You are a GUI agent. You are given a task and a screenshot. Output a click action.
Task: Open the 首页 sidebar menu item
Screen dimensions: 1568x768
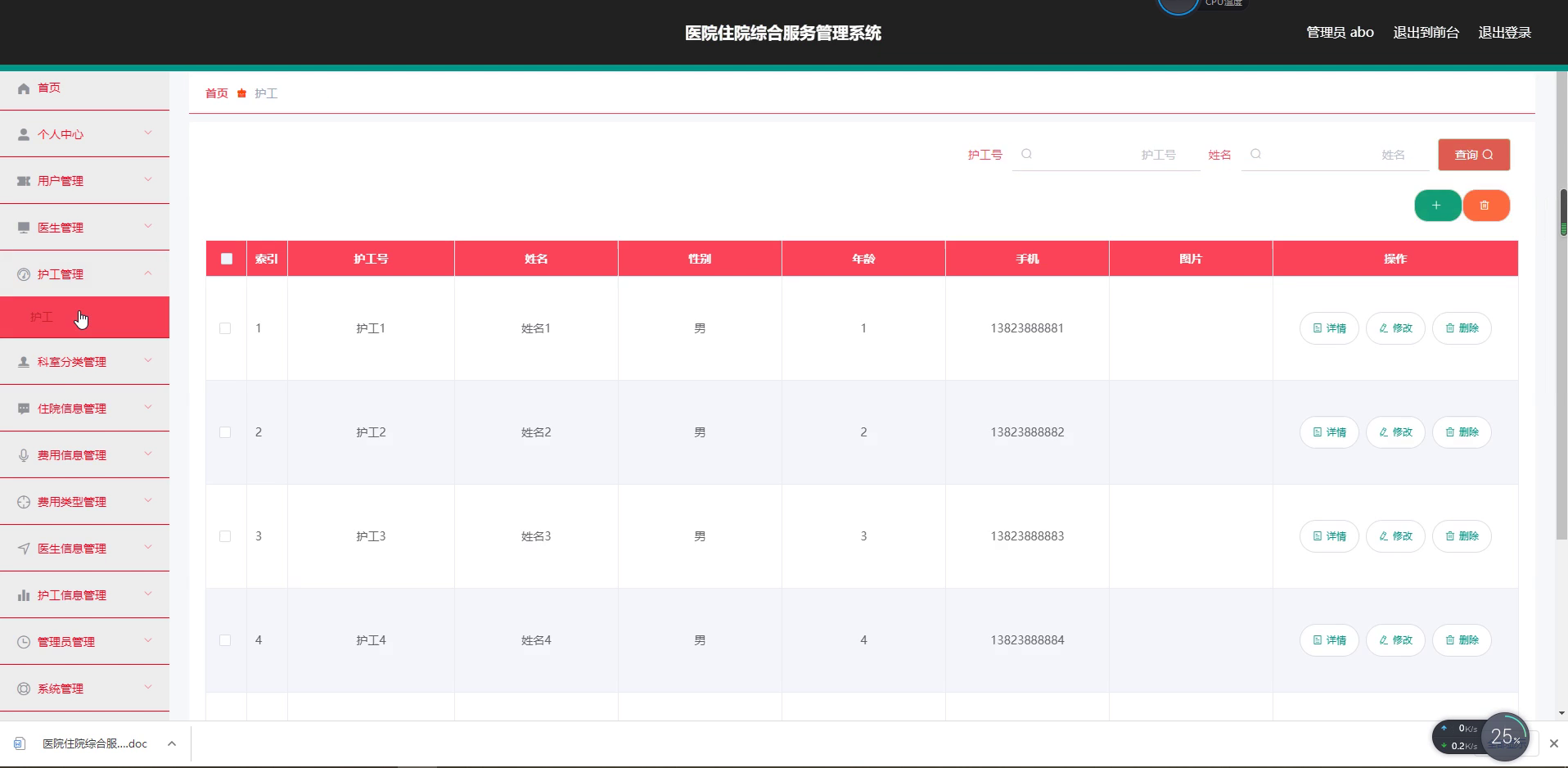[84, 88]
